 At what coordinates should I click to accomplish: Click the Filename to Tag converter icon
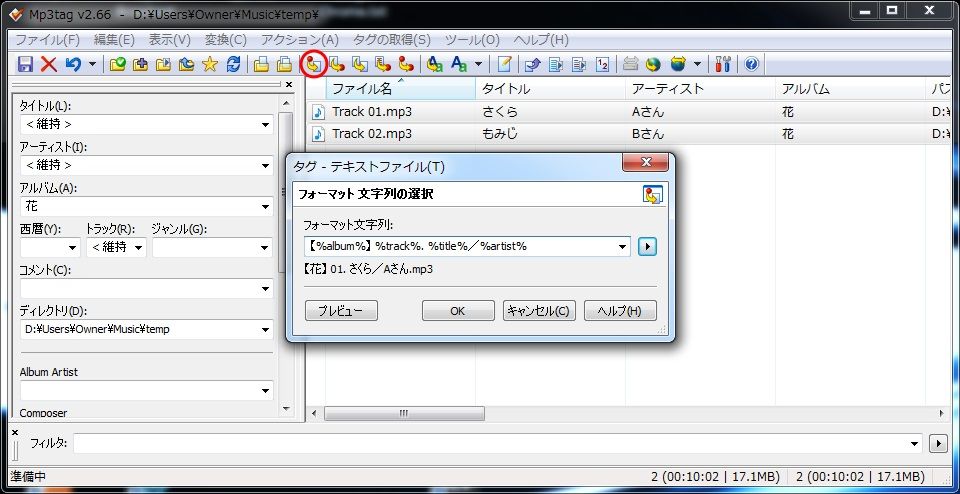tap(336, 64)
